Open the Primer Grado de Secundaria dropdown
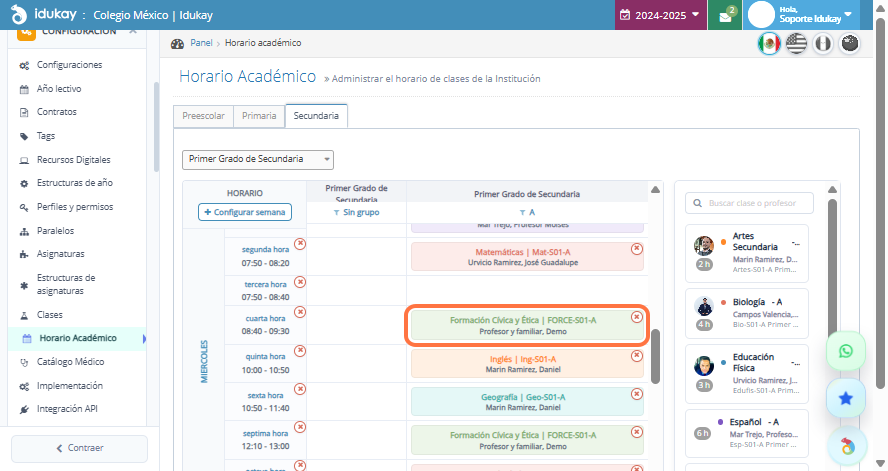This screenshot has height=471, width=888. pyautogui.click(x=258, y=160)
